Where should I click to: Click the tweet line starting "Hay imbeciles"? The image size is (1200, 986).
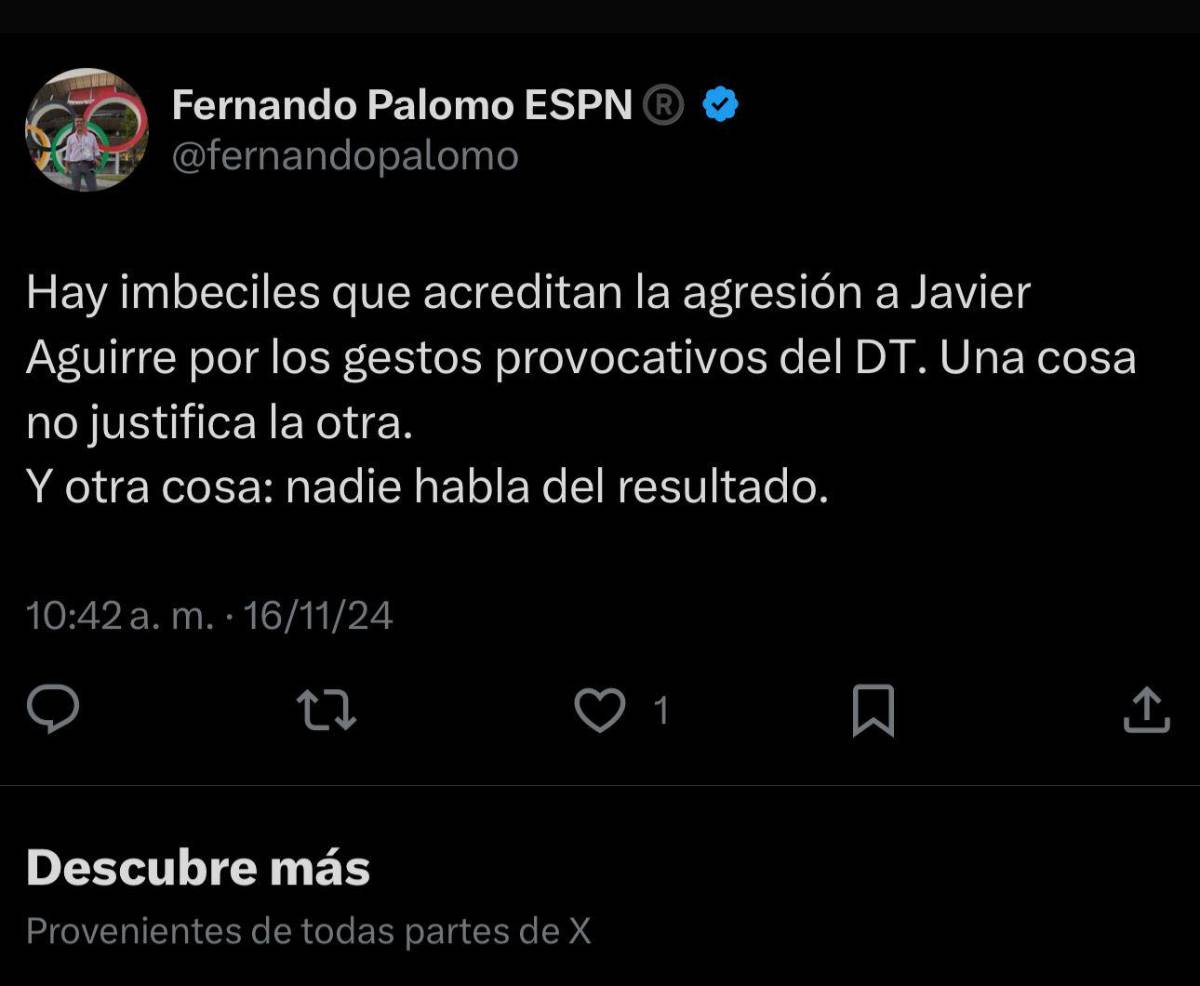pyautogui.click(x=528, y=294)
